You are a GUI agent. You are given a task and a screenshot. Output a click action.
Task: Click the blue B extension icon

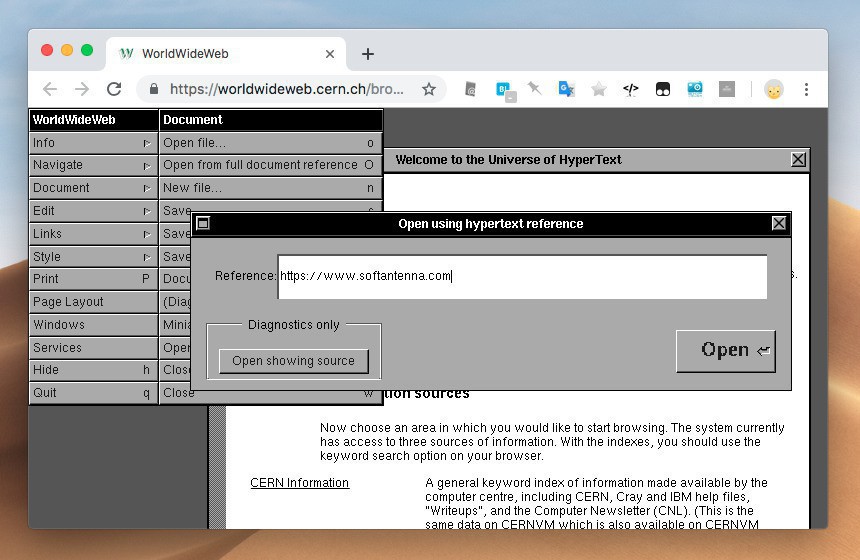(504, 90)
